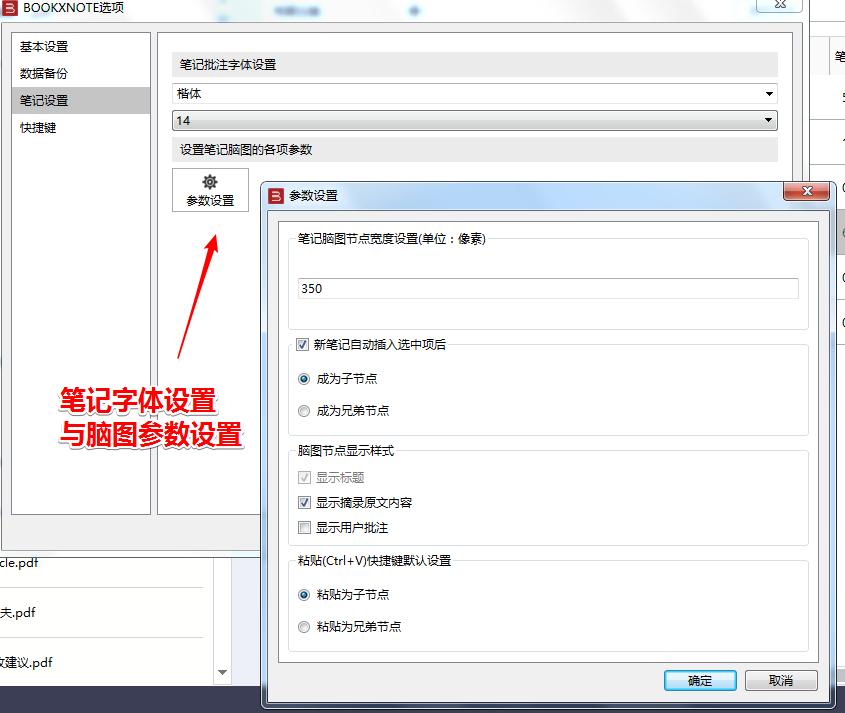Select the 粘贴为兄弟节点 radio button
The width and height of the screenshot is (845, 713).
[x=303, y=627]
